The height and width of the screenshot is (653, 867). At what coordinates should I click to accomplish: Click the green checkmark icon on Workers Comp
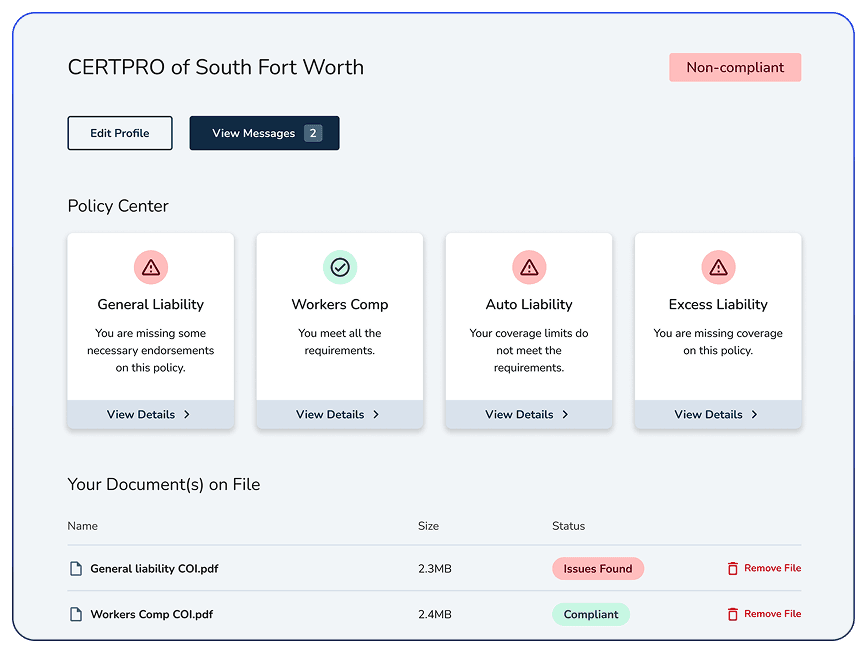pos(340,267)
